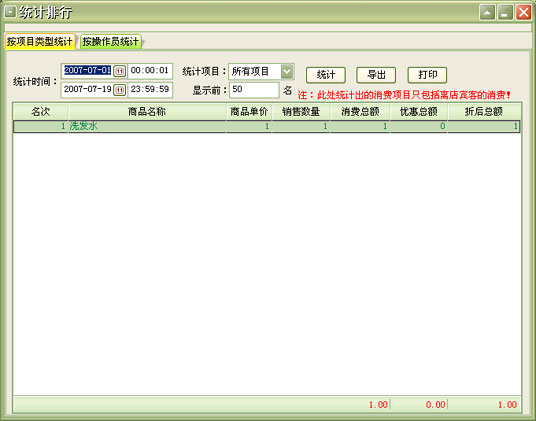
Task: Switch to 按操作员统计 tab
Action: 110,42
